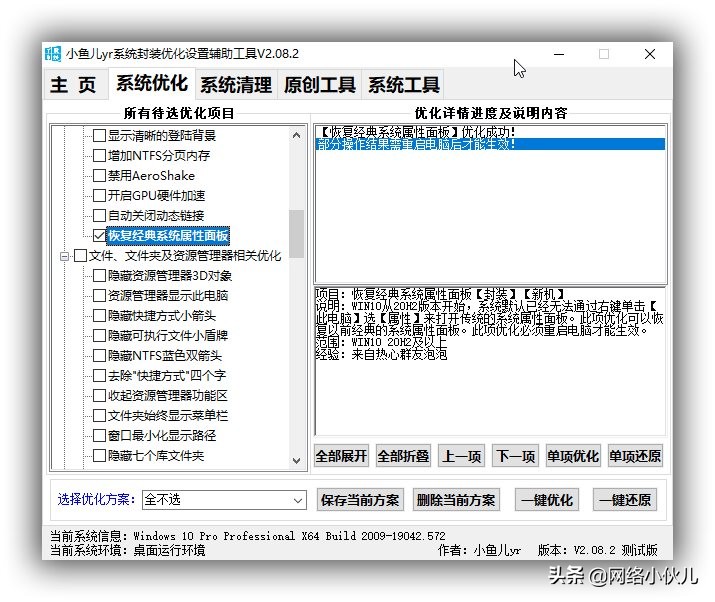The image size is (715, 602).
Task: Click the tree list scroll down arrow
Action: 296,461
